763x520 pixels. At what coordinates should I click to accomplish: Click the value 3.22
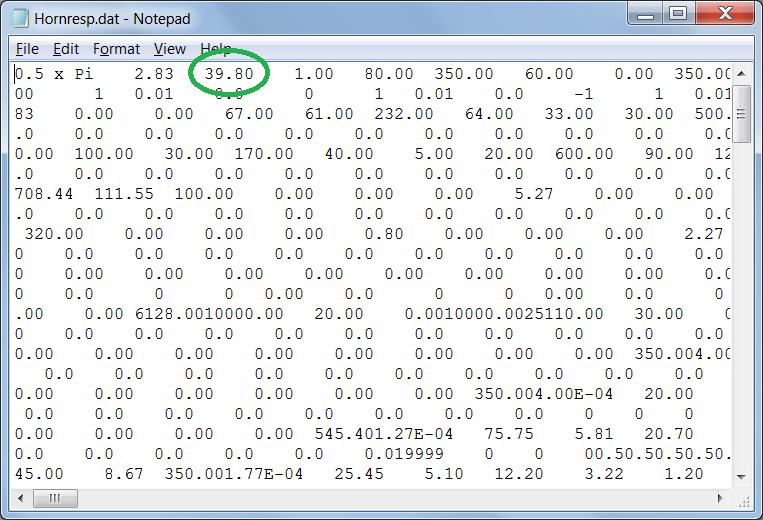[x=604, y=473]
